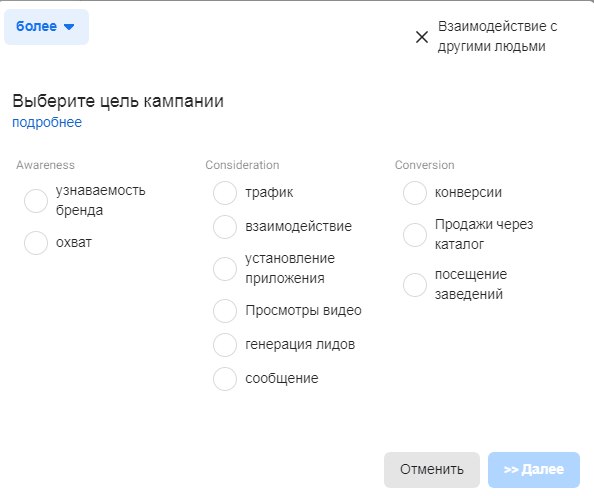Image resolution: width=594 pixels, height=496 pixels.
Task: Click the Отменить button
Action: click(x=432, y=469)
